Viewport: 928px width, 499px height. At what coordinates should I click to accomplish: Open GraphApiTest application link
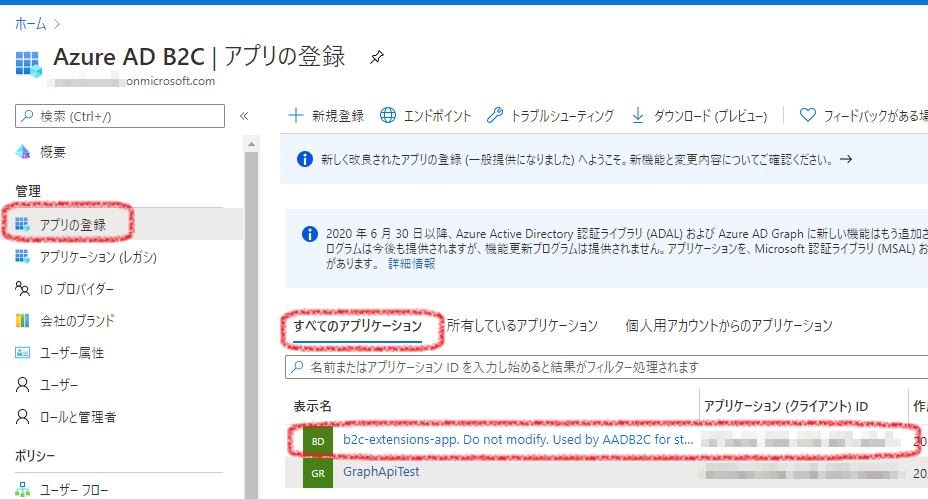pos(381,472)
